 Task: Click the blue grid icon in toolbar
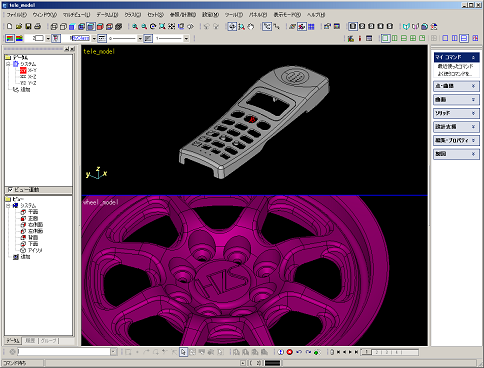[x=311, y=26]
